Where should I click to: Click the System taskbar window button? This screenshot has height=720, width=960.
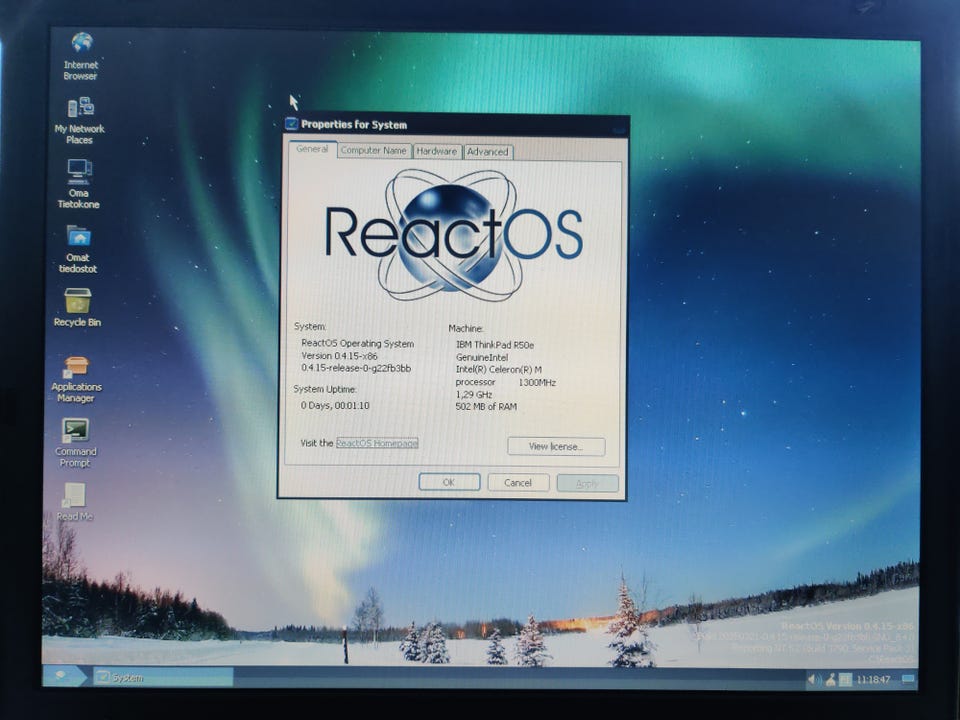tap(160, 678)
